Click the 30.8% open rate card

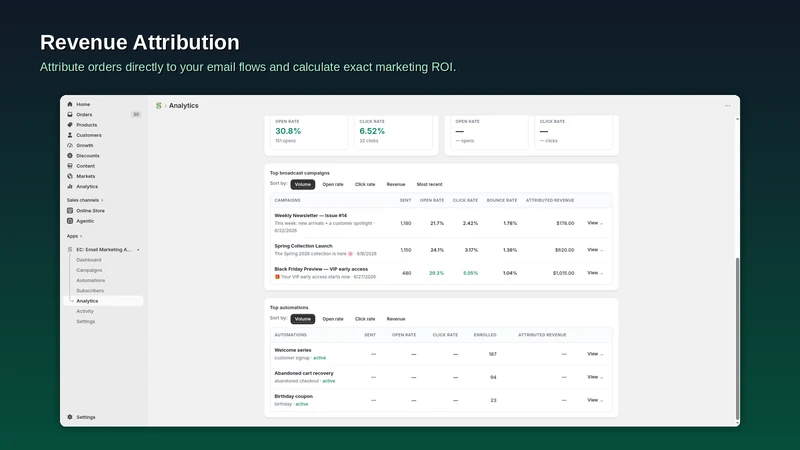[x=308, y=132]
